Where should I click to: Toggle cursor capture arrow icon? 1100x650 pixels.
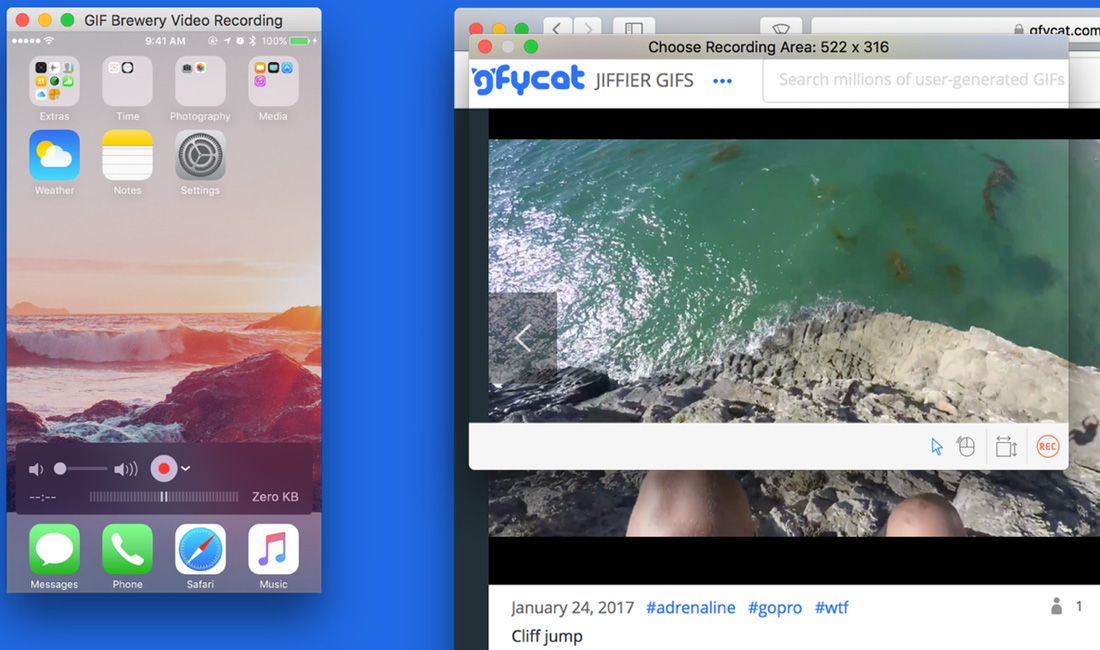coord(937,447)
